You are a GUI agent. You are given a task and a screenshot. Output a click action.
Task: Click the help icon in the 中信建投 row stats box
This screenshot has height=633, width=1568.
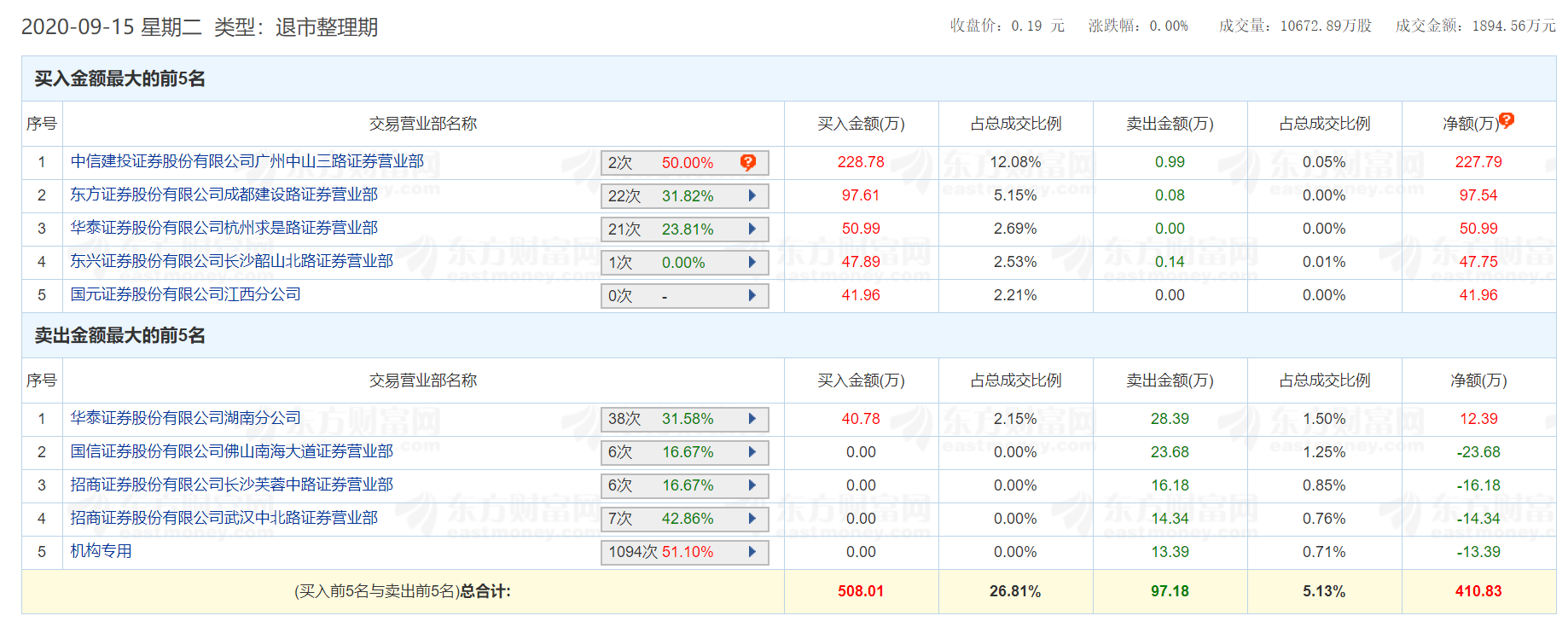(x=748, y=162)
